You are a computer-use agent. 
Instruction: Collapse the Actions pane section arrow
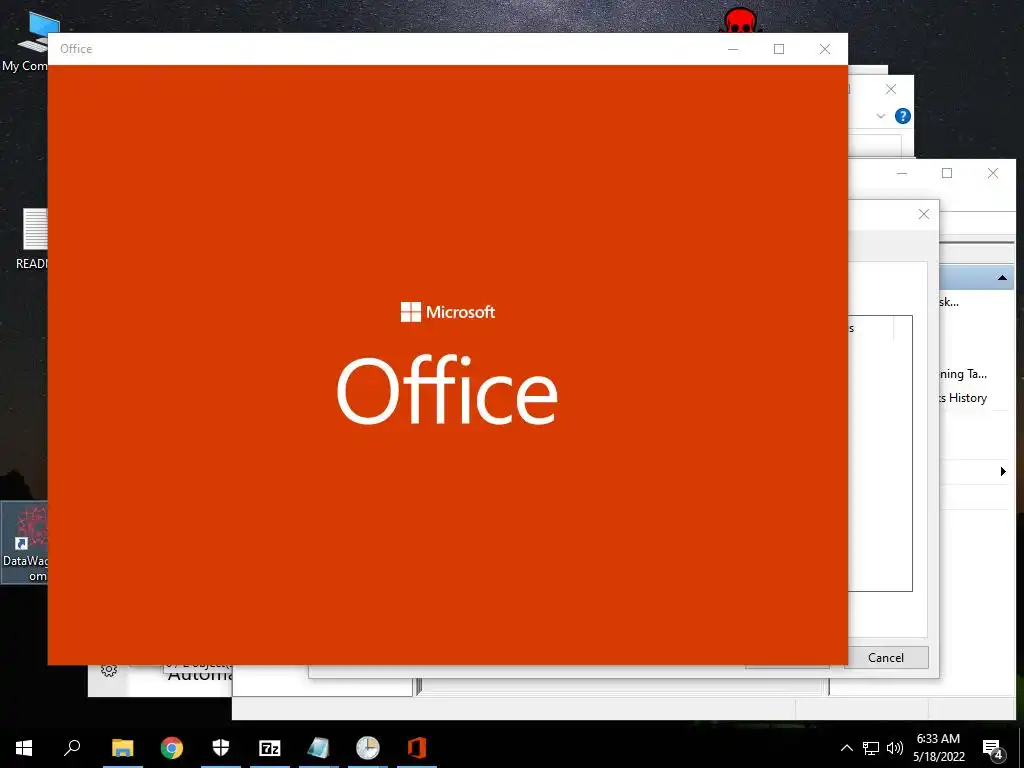pos(1002,278)
